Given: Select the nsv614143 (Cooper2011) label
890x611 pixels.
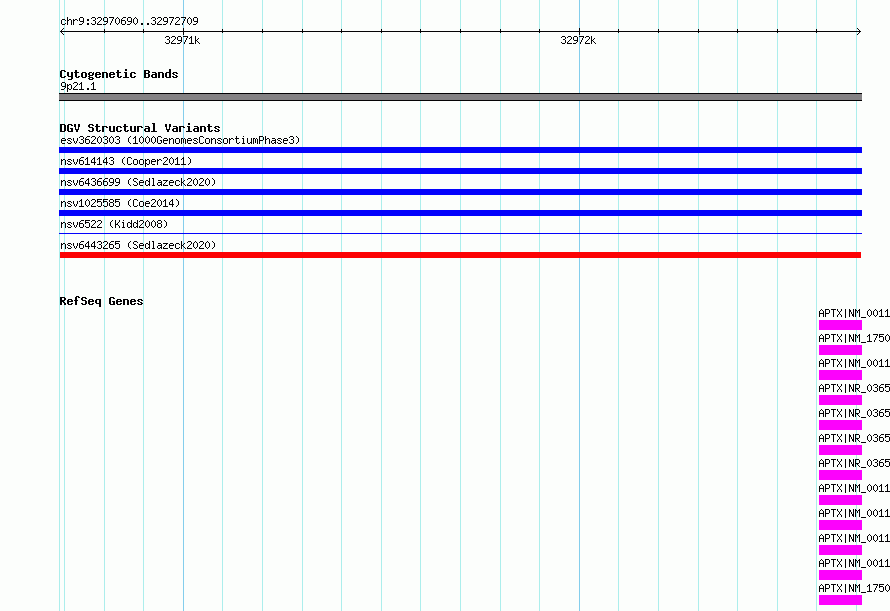Looking at the screenshot, I should click(x=126, y=161).
